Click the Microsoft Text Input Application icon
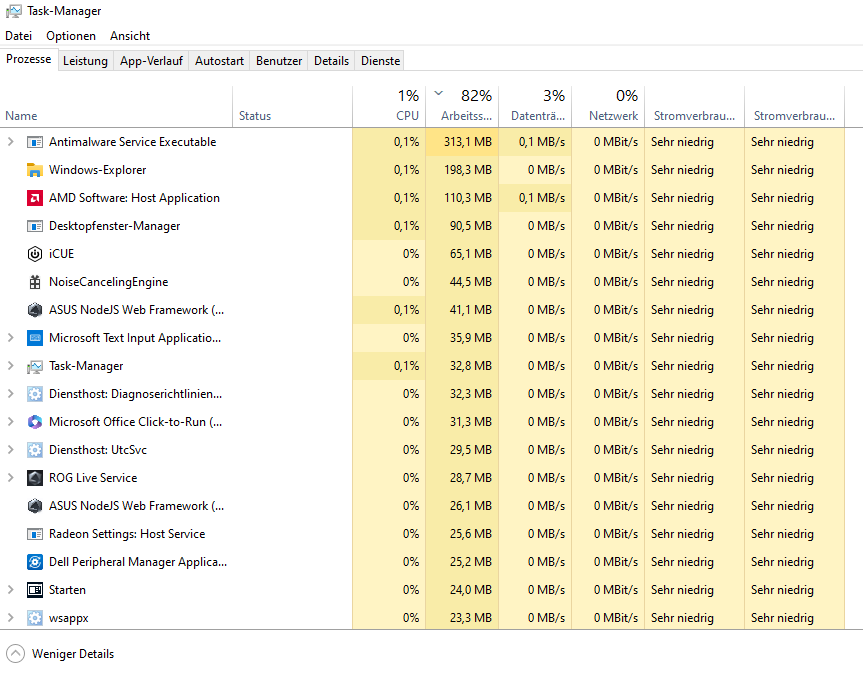Viewport: 863px width, 678px height. click(x=35, y=338)
